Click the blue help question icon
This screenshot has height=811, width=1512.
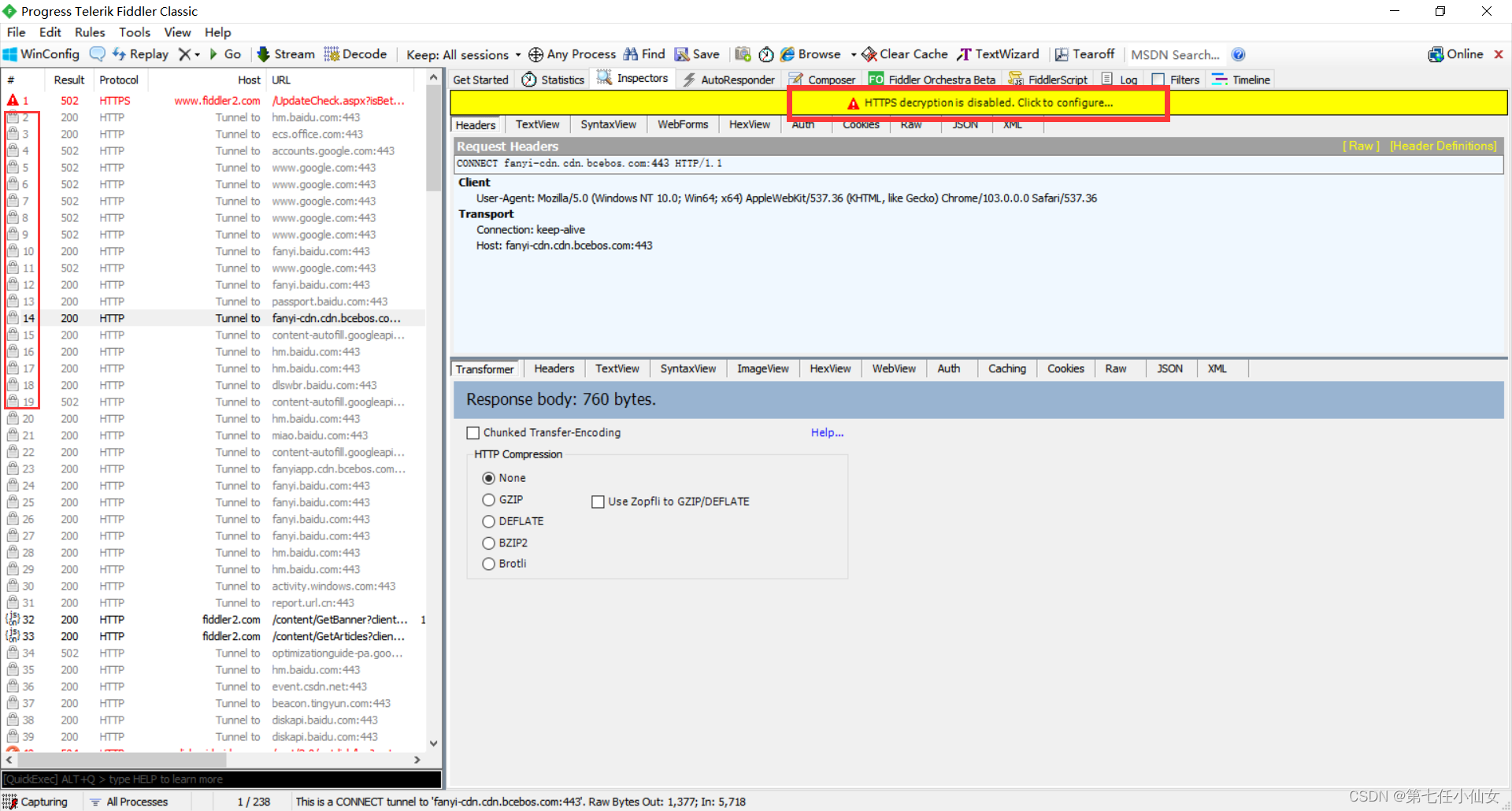click(1239, 54)
